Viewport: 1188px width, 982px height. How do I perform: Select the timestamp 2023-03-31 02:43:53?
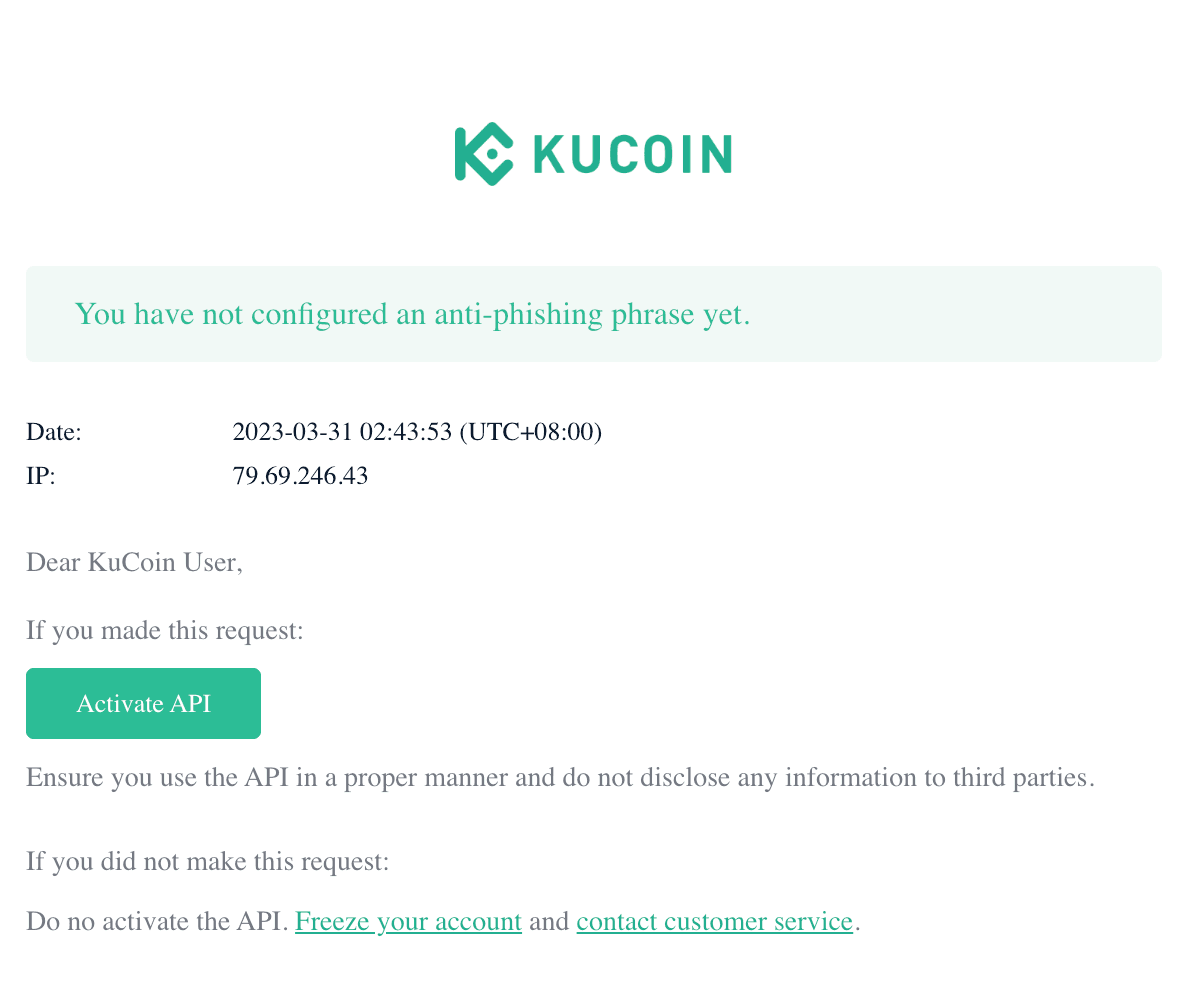(x=342, y=432)
